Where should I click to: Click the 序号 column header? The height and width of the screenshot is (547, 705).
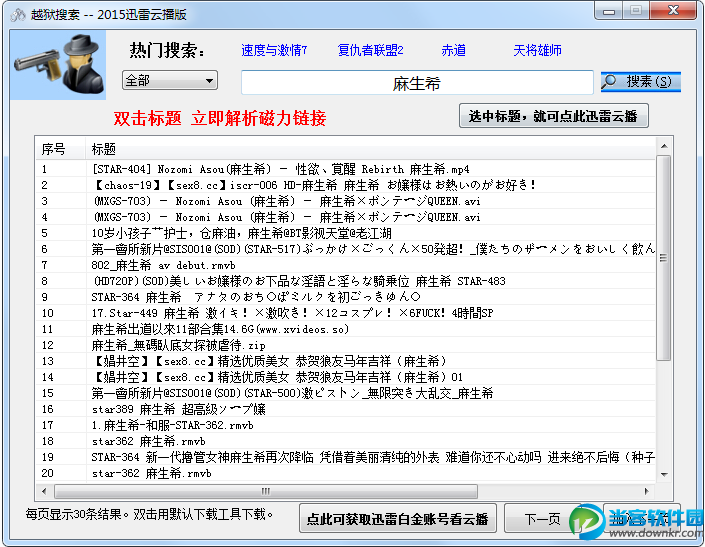pyautogui.click(x=61, y=149)
